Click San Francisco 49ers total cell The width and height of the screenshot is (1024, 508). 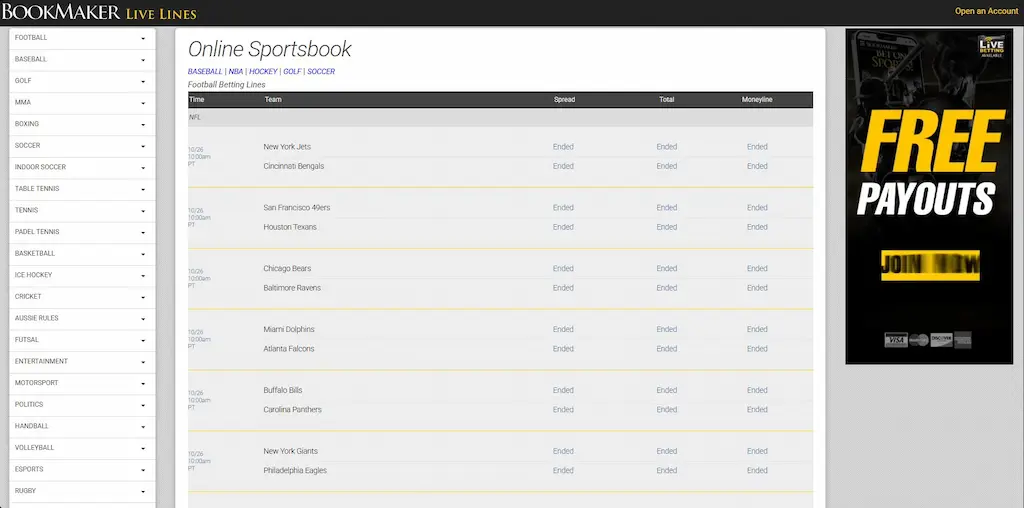667,208
